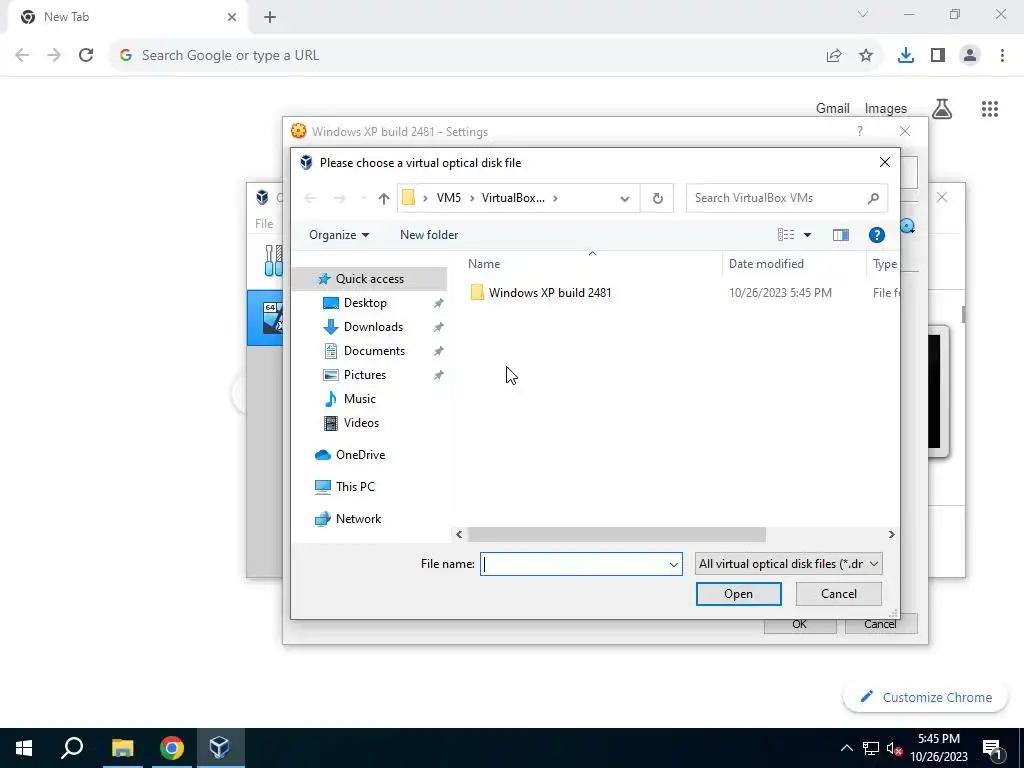
Task: Open help in the file dialog toolbar
Action: pyautogui.click(x=876, y=235)
